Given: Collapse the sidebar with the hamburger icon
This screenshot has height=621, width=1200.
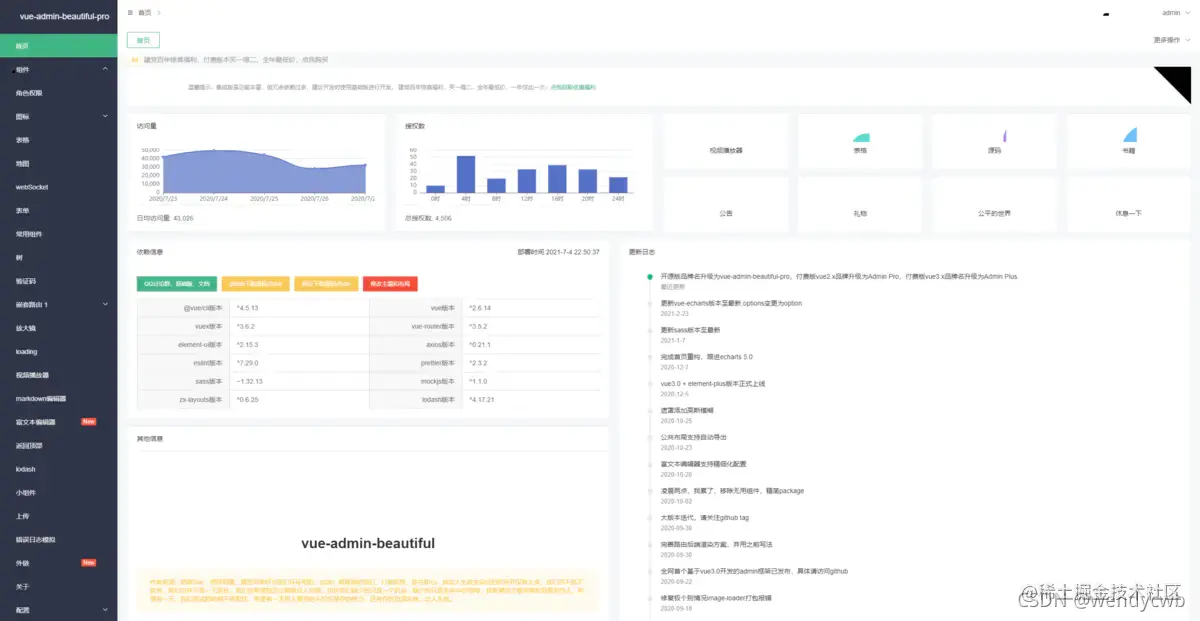Looking at the screenshot, I should [130, 13].
